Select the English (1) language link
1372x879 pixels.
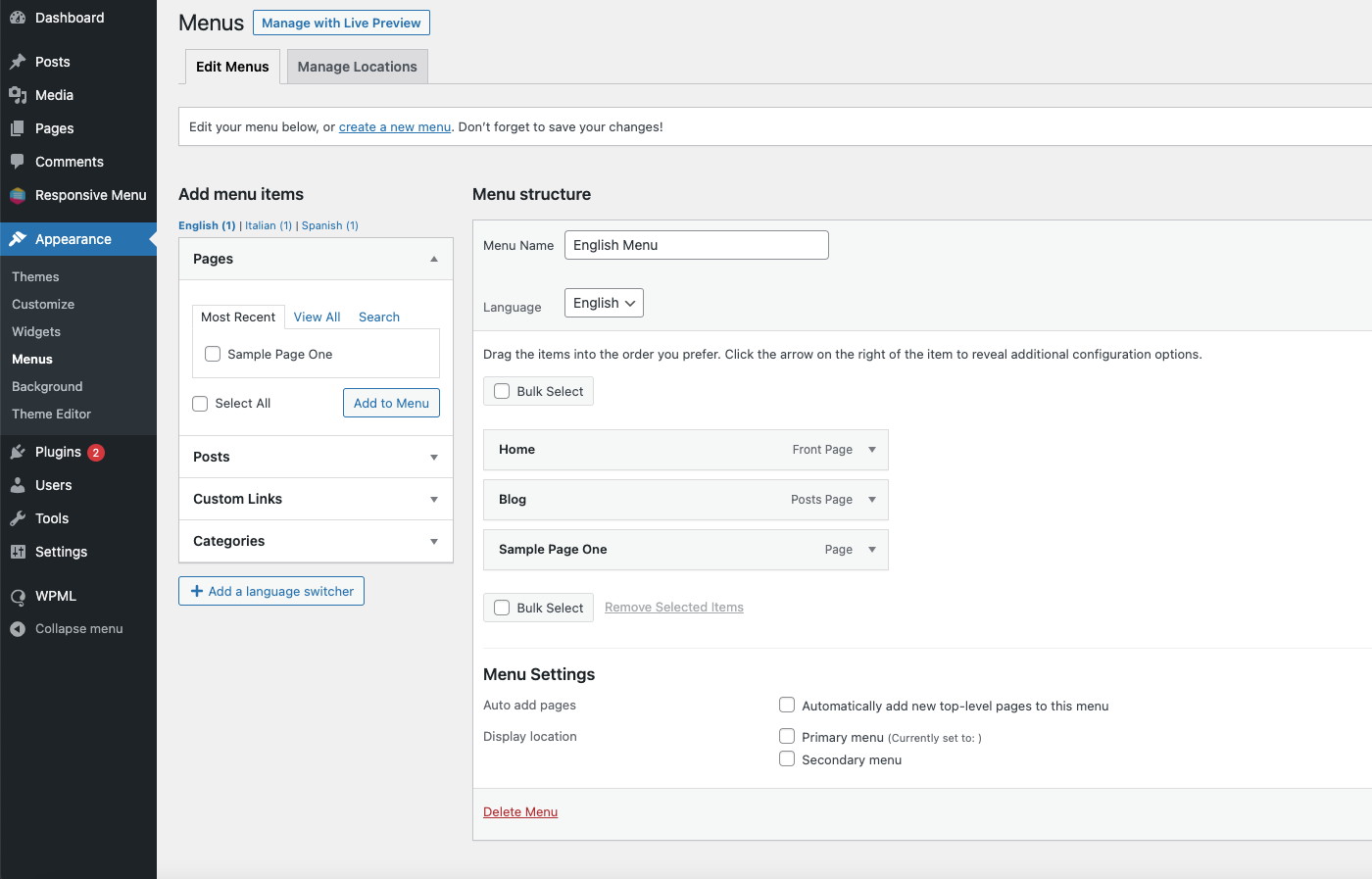tap(207, 225)
